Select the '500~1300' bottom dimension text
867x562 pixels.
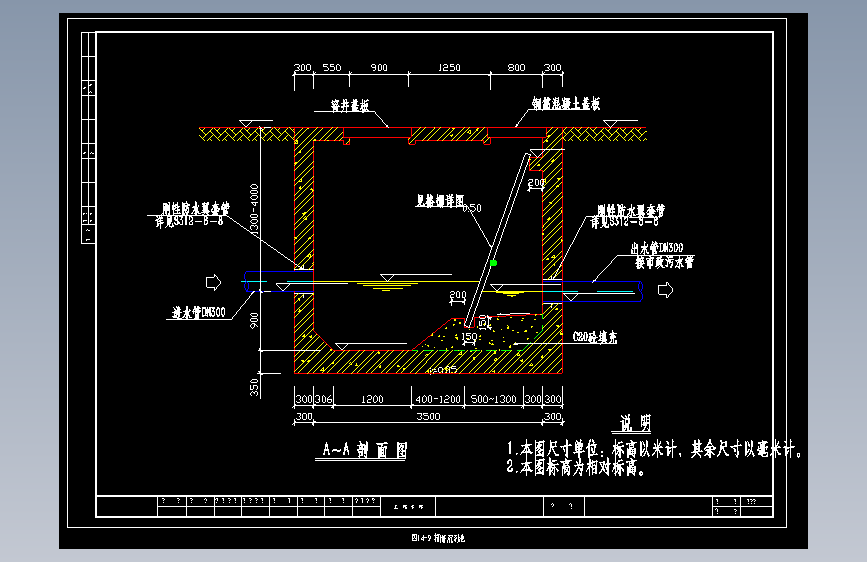coord(493,399)
